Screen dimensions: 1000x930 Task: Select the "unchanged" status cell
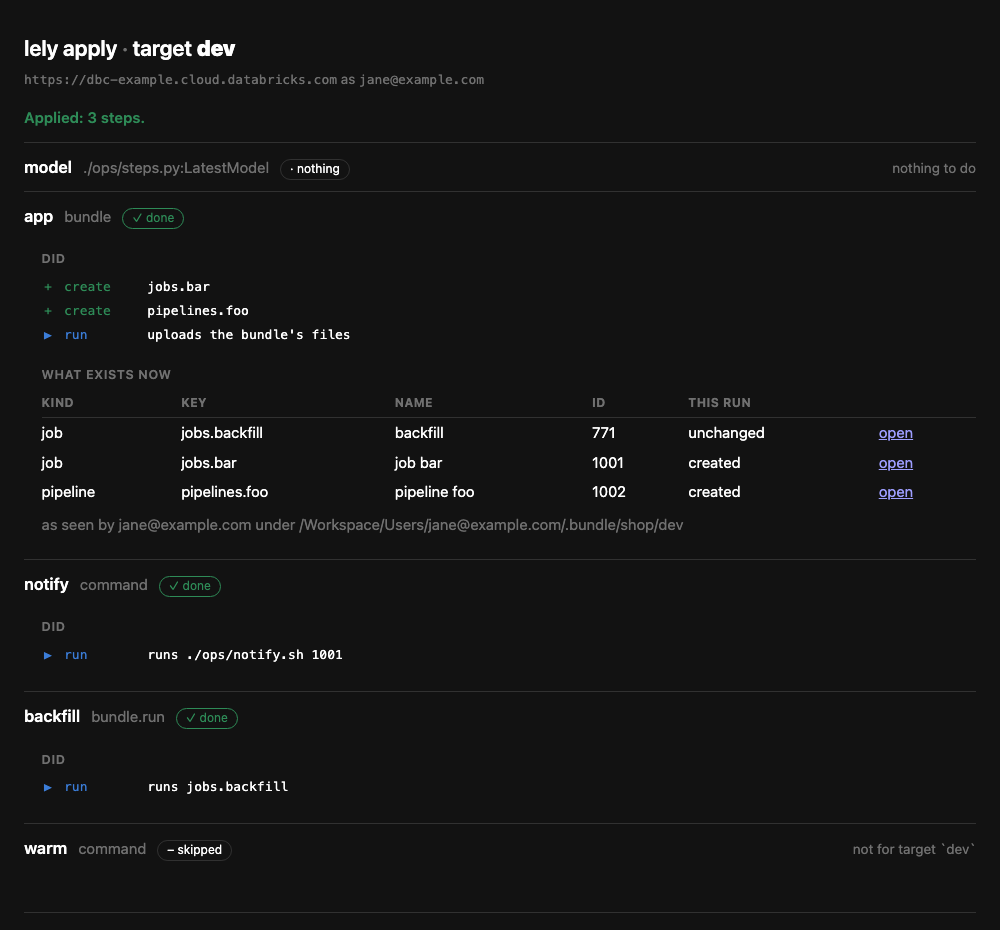[x=726, y=433]
